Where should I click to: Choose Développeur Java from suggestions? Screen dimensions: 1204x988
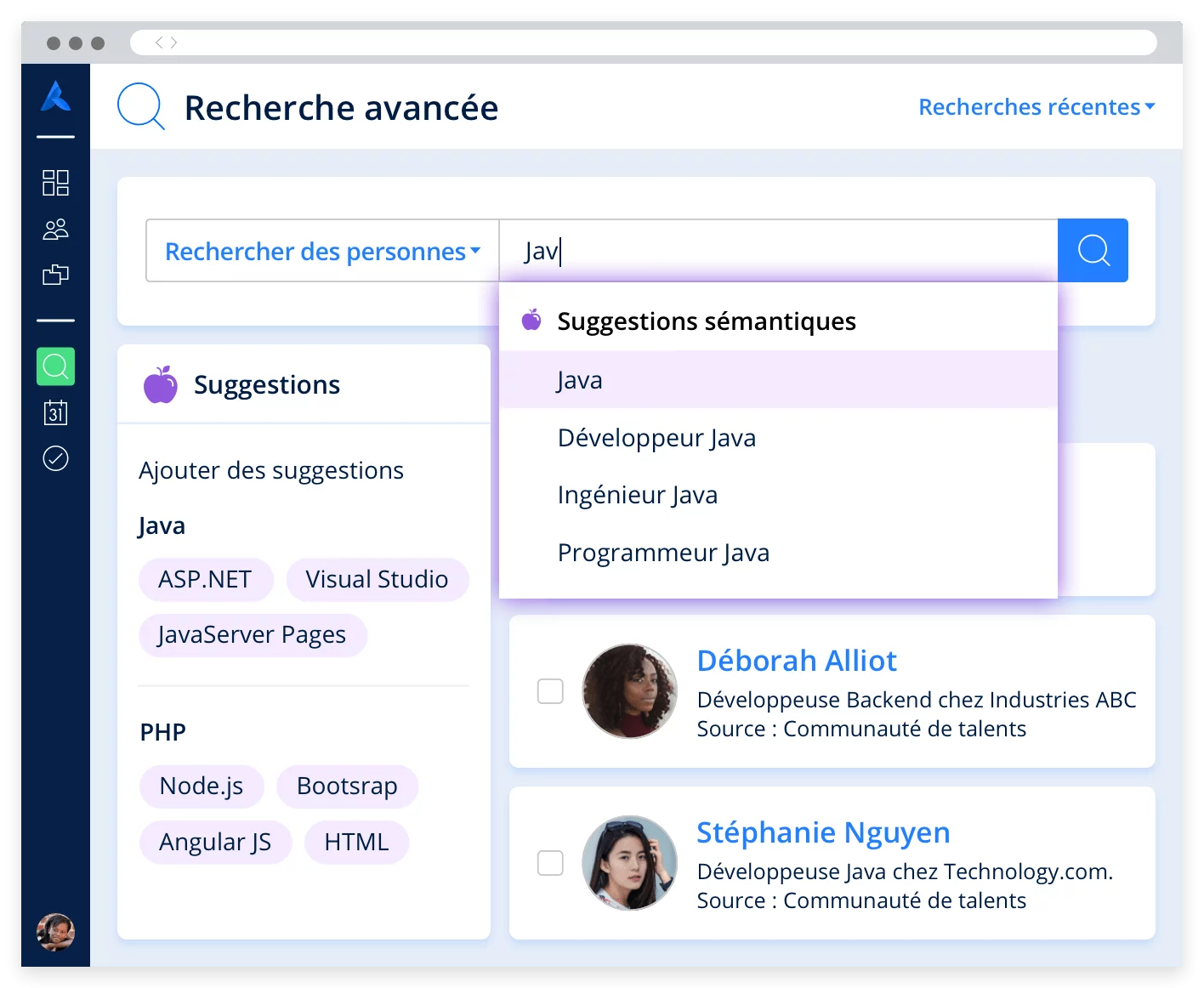click(656, 438)
